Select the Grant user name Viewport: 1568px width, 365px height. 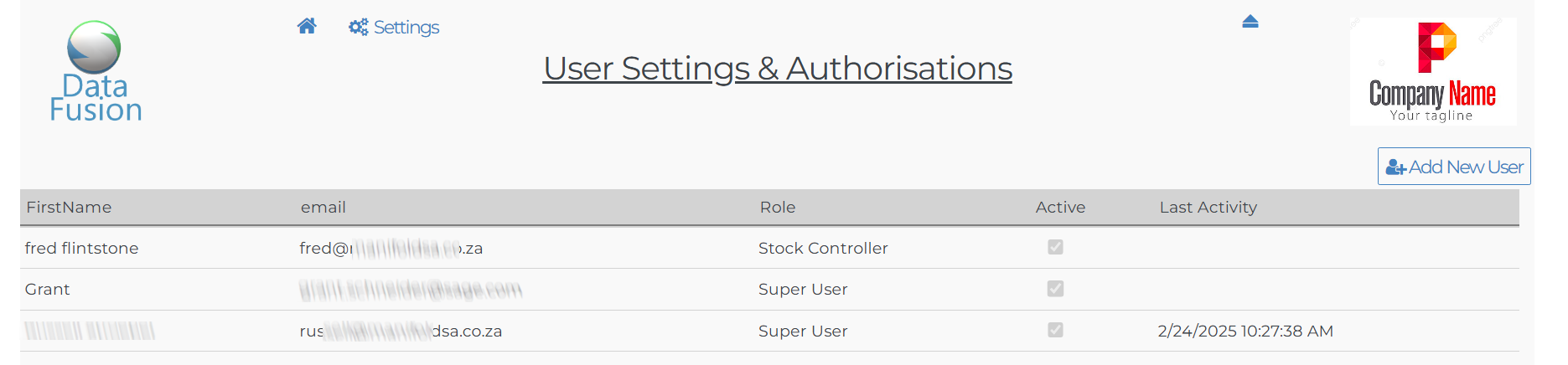coord(48,290)
